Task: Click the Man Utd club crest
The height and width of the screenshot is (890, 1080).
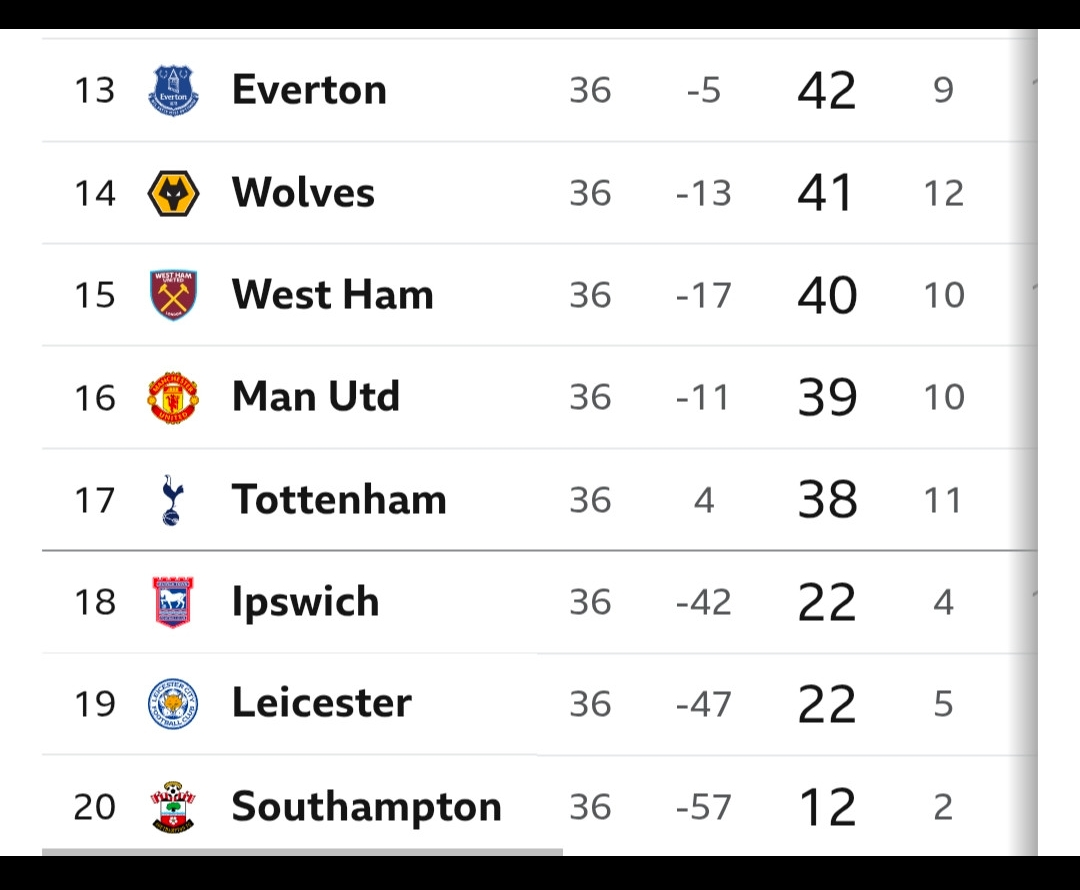Action: tap(174, 397)
